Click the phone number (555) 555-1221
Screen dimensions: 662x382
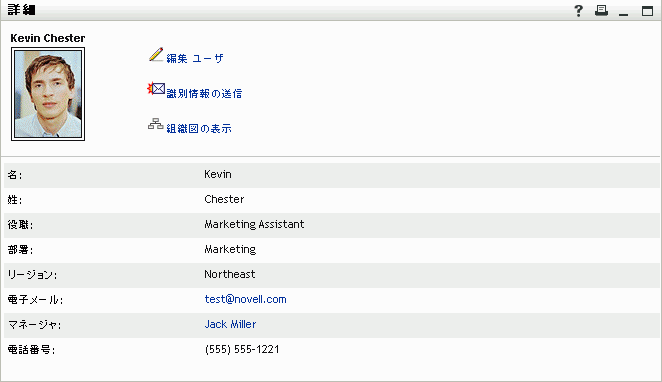242,349
